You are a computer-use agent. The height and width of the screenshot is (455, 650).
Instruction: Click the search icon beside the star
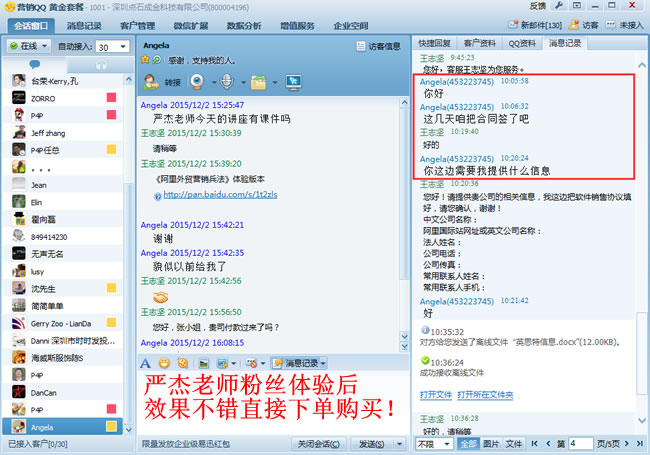[157, 60]
